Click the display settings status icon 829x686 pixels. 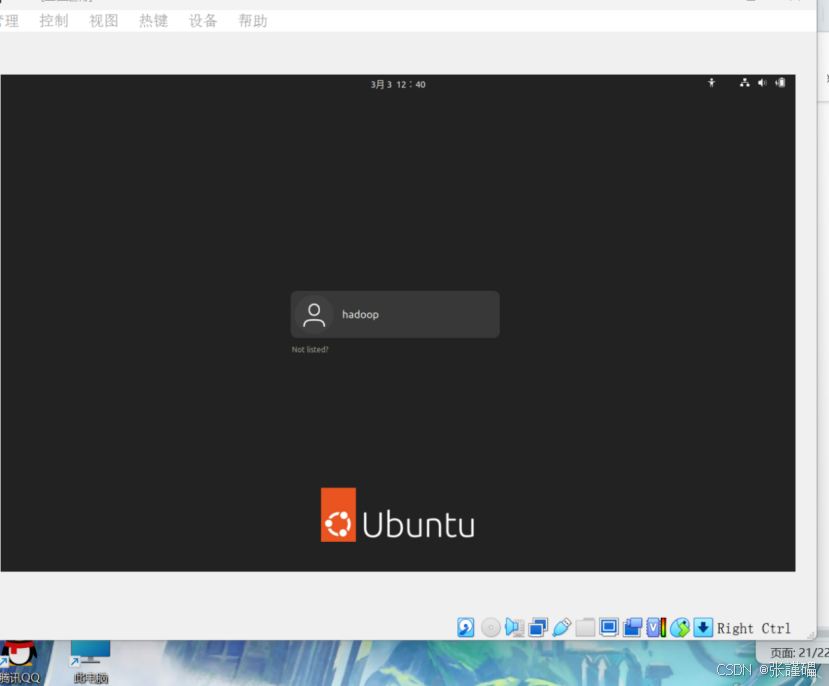pyautogui.click(x=609, y=627)
